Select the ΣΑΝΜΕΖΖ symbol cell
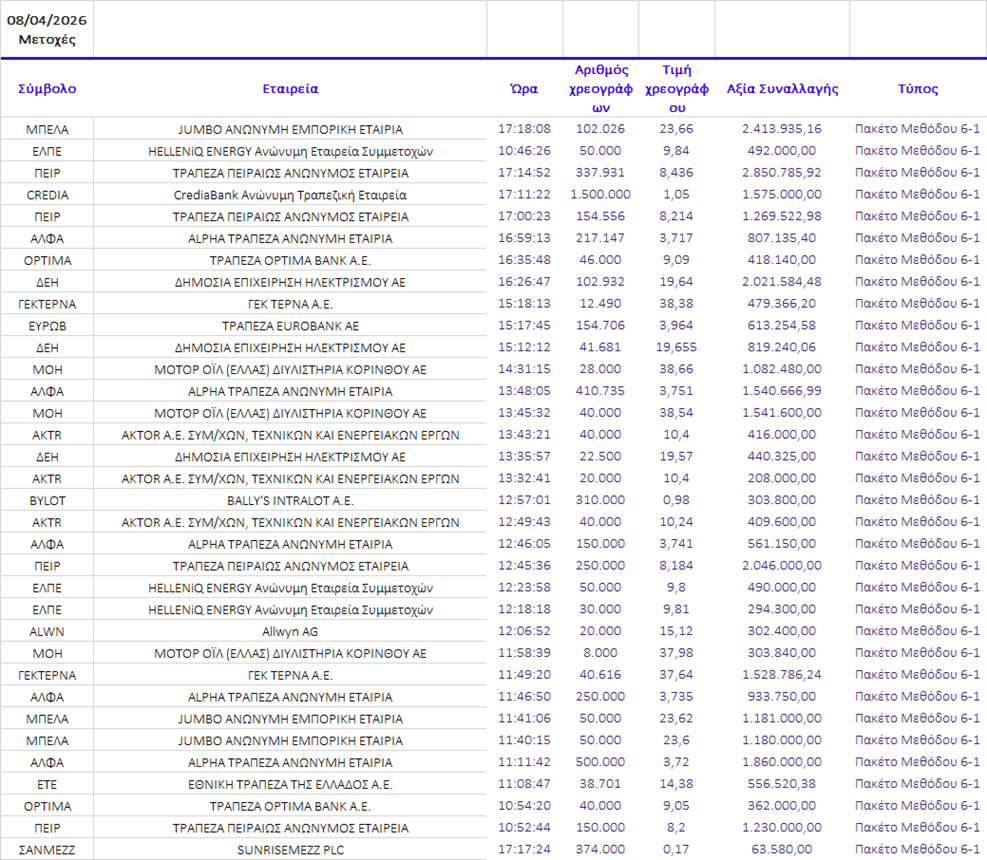Screen dimensions: 987x860 pyautogui.click(x=47, y=849)
